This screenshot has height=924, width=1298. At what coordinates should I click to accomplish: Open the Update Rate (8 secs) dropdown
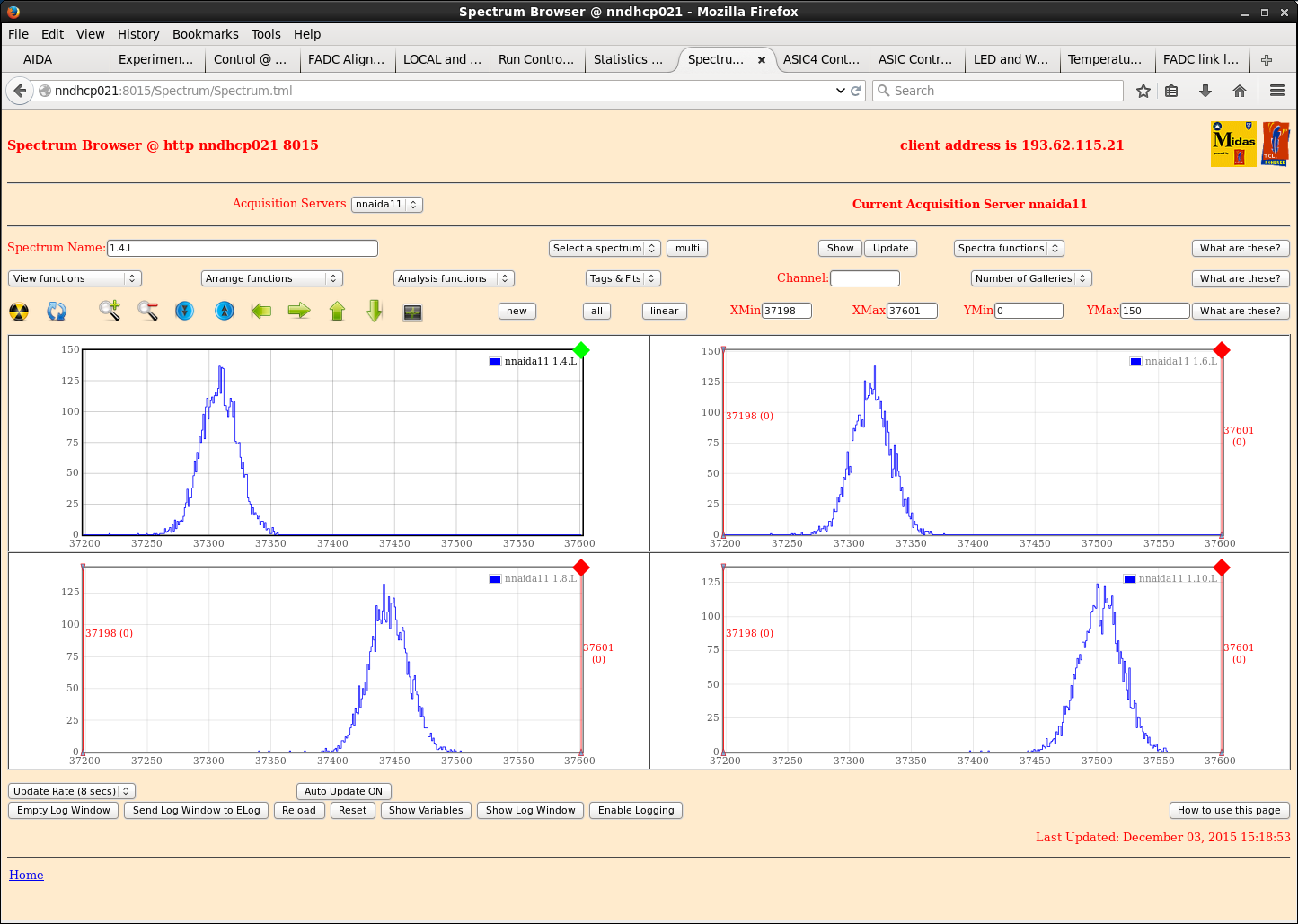(72, 791)
